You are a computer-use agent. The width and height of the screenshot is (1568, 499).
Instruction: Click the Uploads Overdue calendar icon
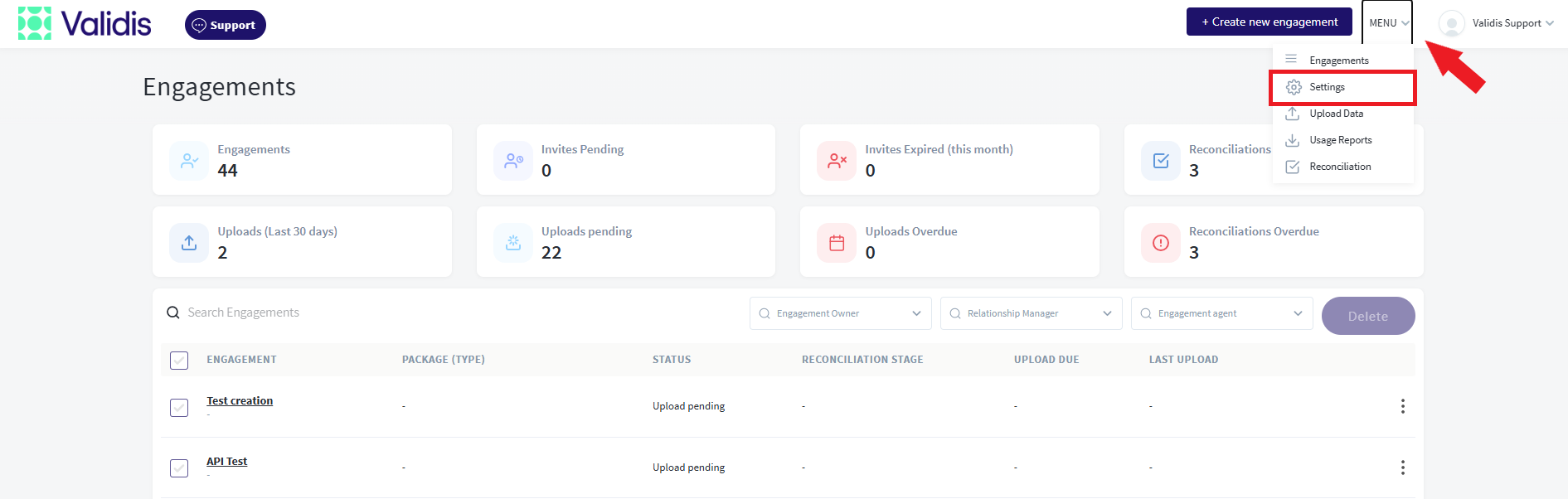[x=837, y=243]
